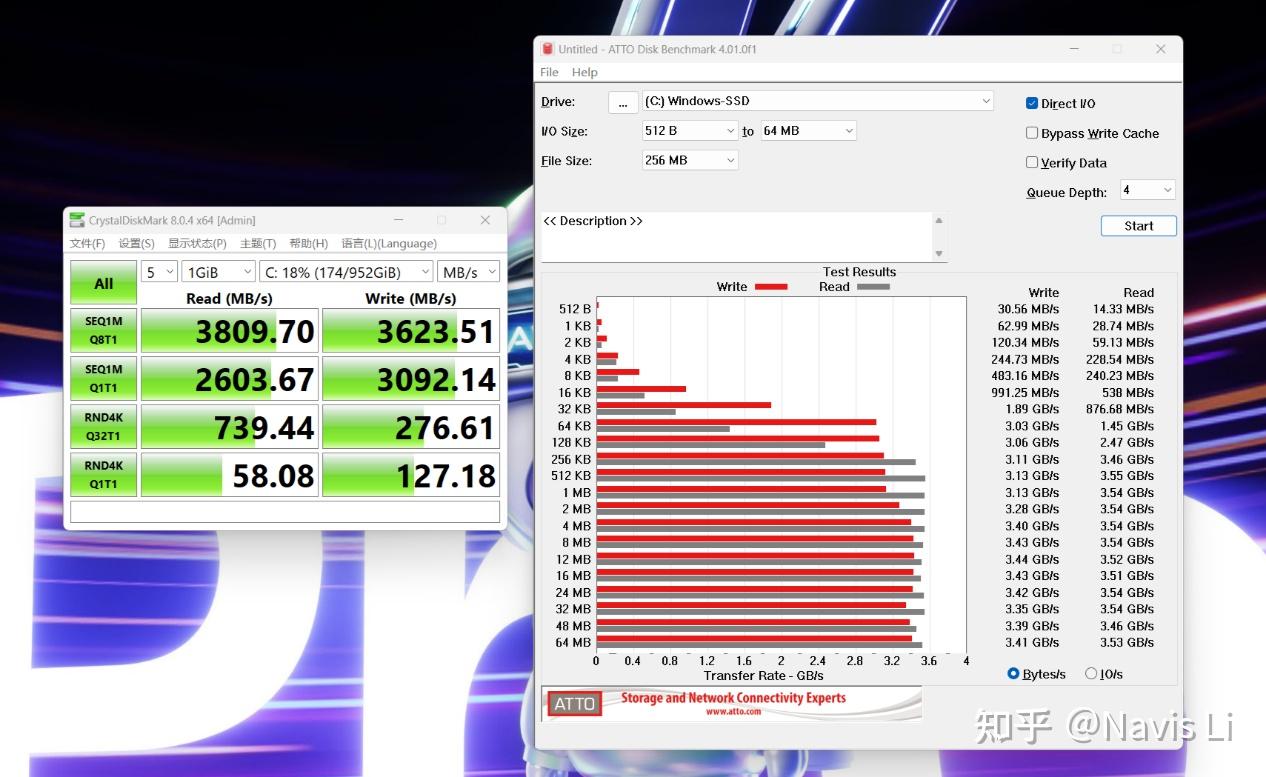Open CrystalDiskMark 帮助(H) menu

pyautogui.click(x=308, y=243)
